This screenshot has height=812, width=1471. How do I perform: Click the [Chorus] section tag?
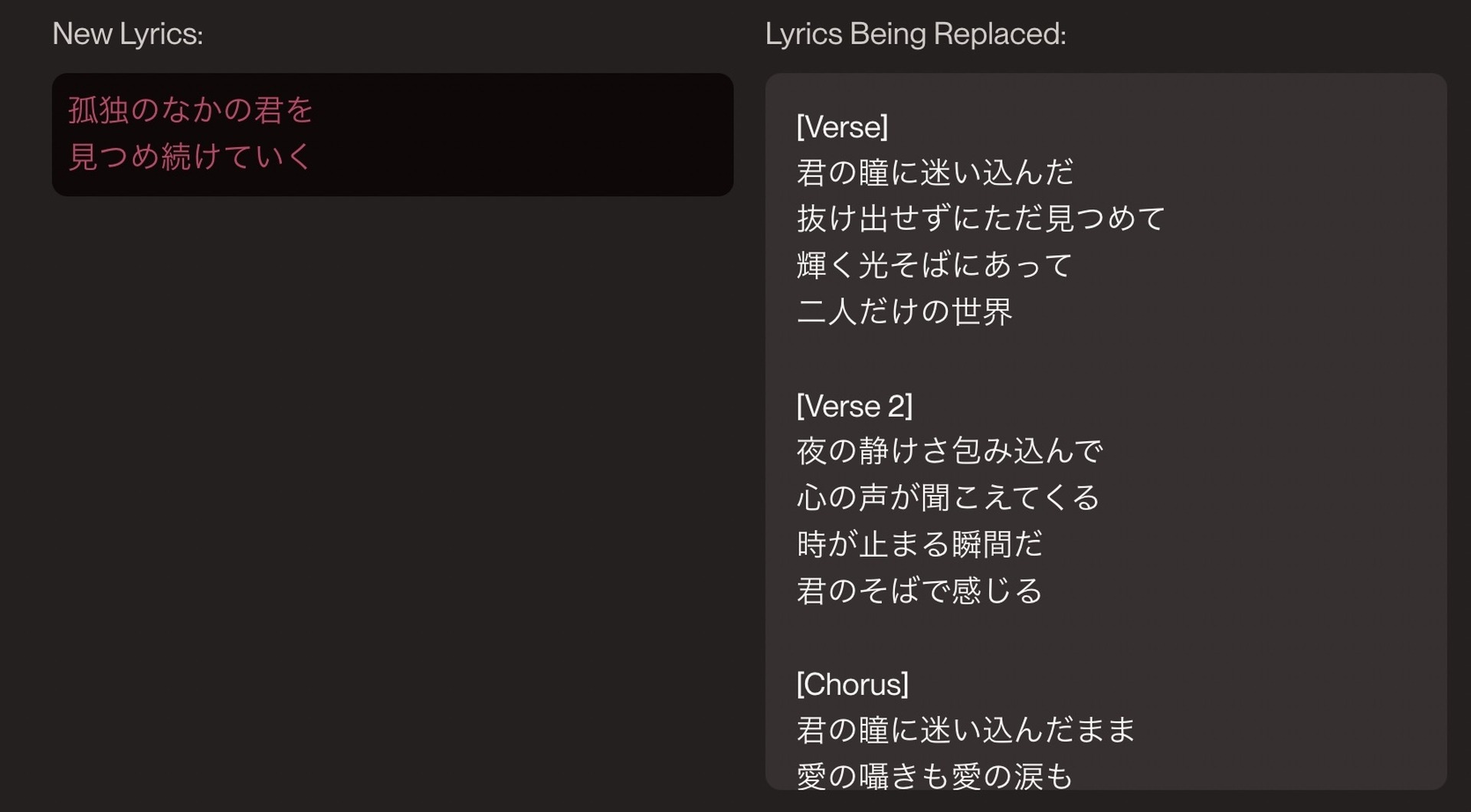(x=852, y=684)
